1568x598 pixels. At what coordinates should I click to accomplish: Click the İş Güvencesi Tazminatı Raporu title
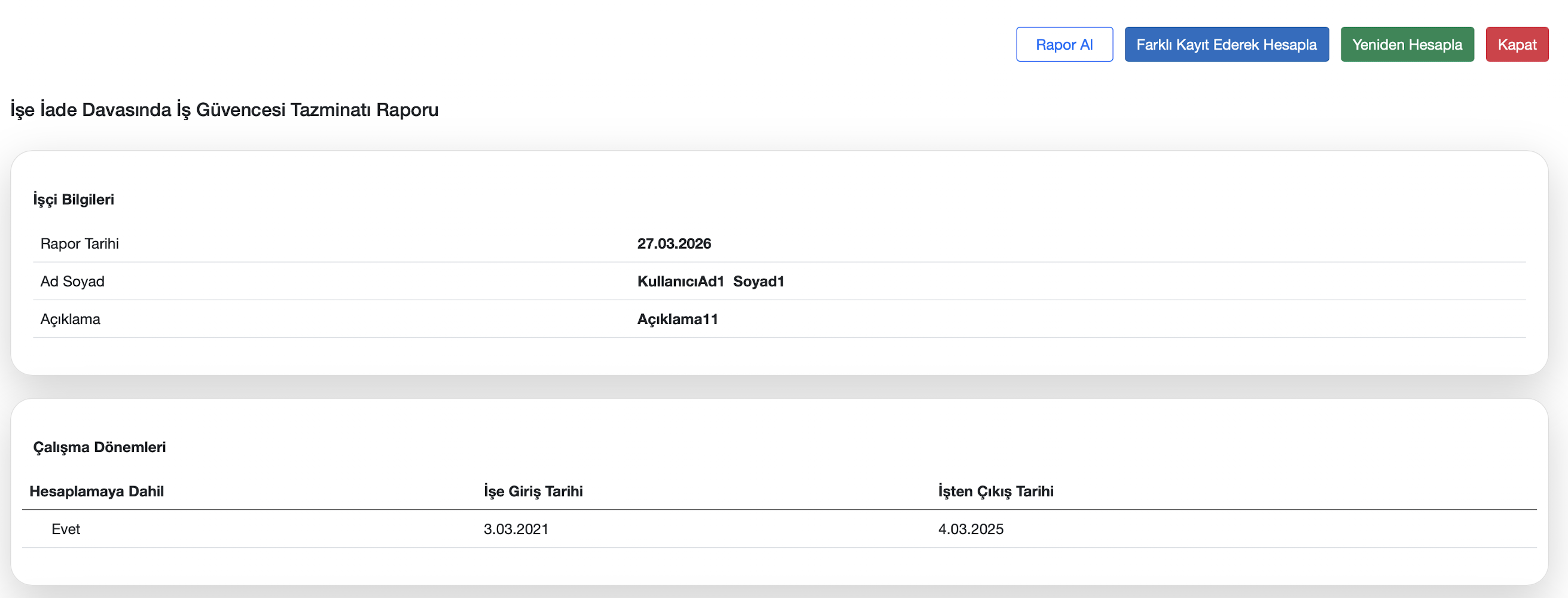(224, 109)
